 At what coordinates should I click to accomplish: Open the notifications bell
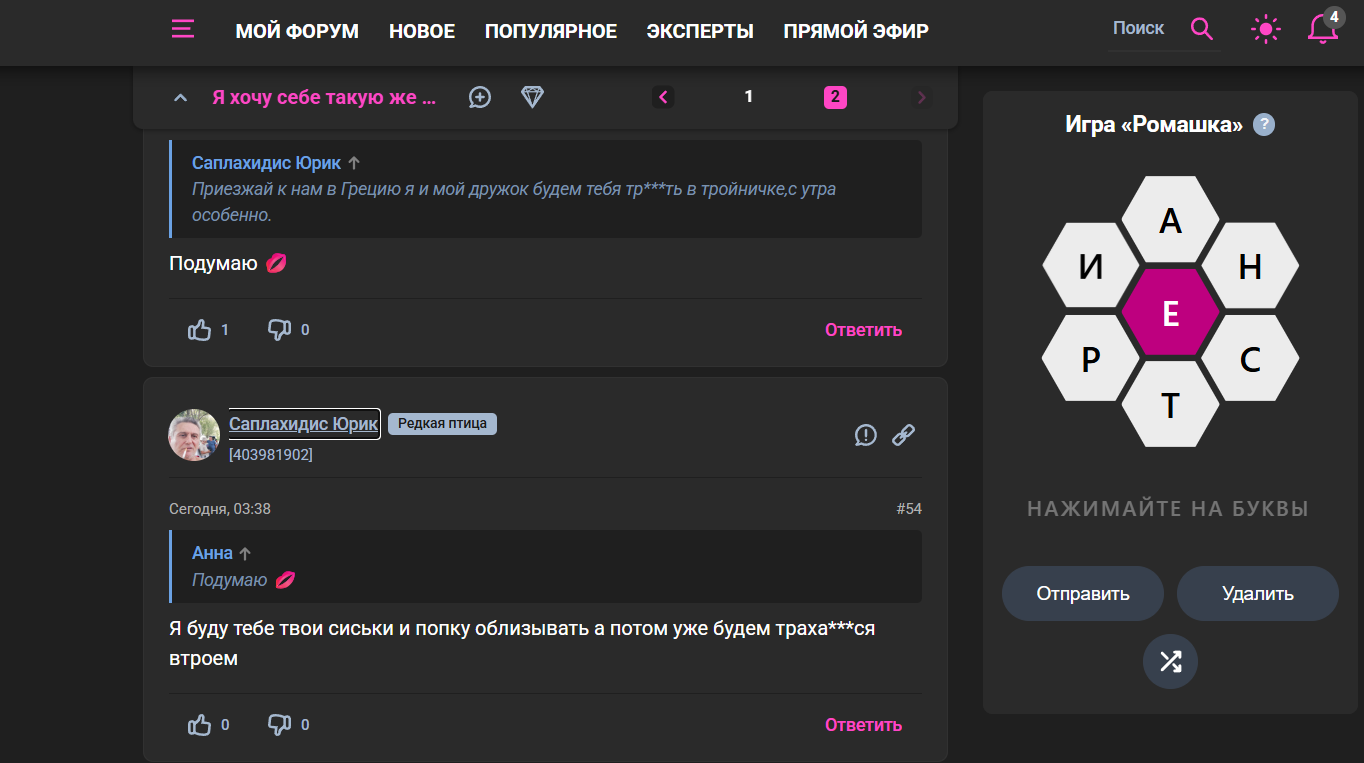1322,29
